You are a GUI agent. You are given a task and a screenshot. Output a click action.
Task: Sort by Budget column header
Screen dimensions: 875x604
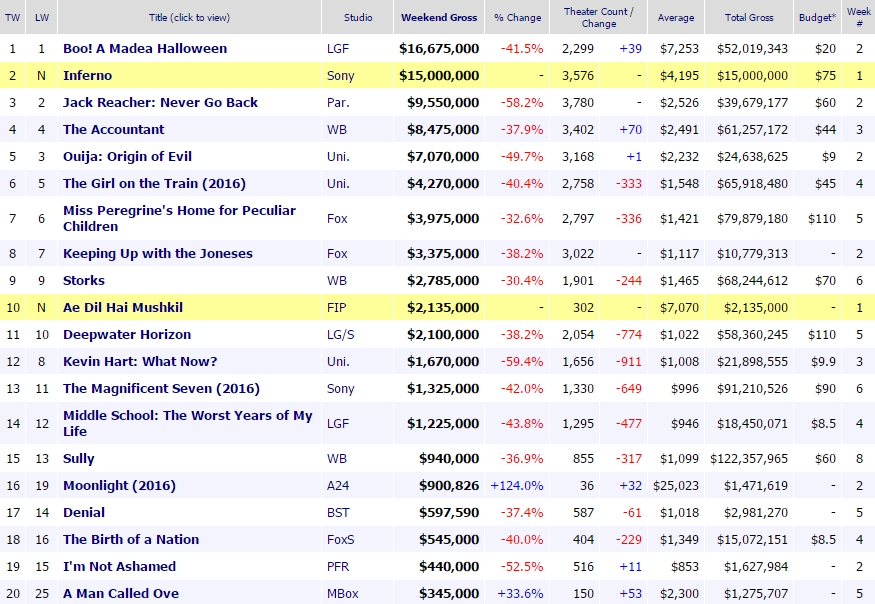tap(817, 17)
